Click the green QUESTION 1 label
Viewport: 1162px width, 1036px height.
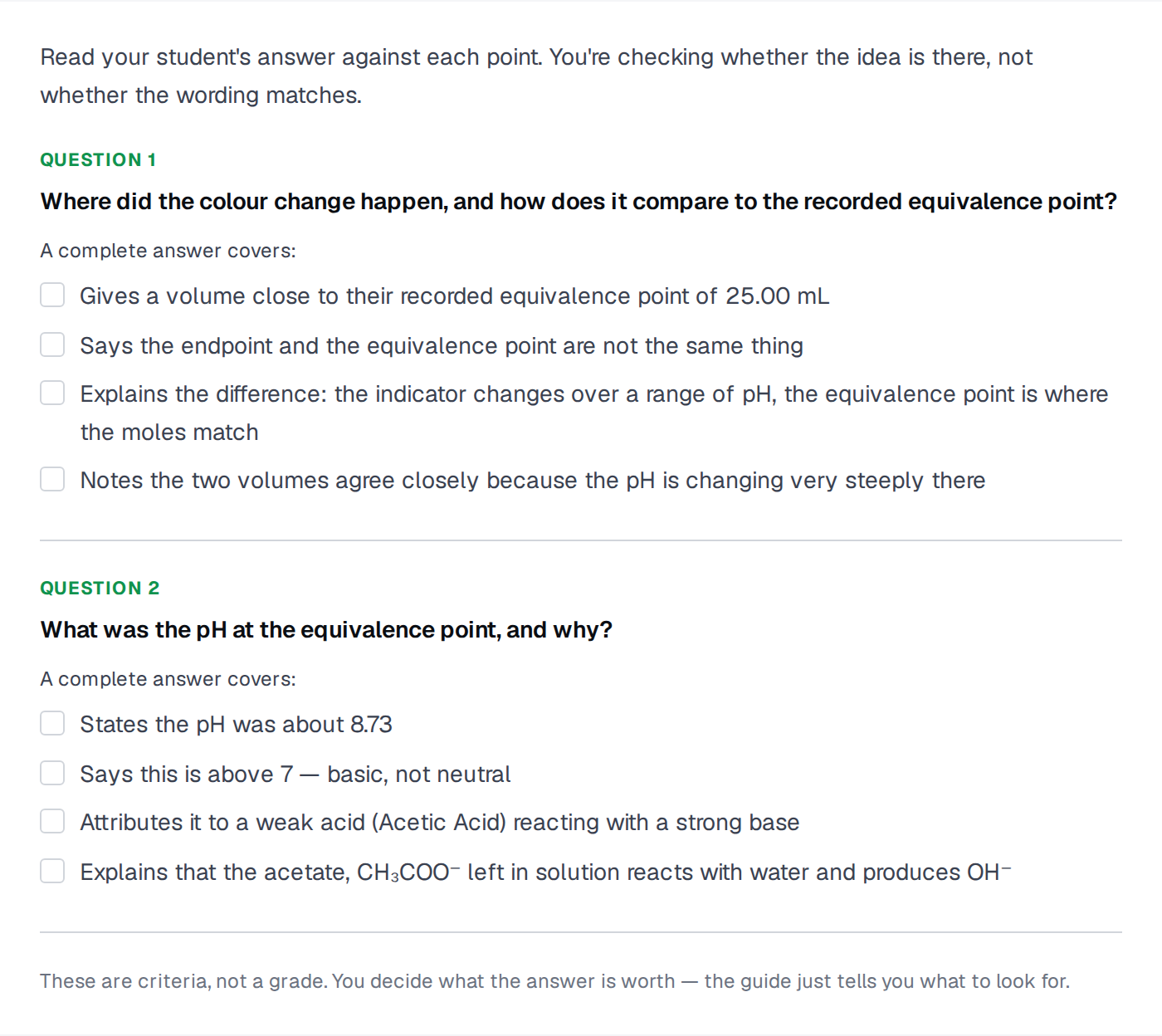point(98,159)
